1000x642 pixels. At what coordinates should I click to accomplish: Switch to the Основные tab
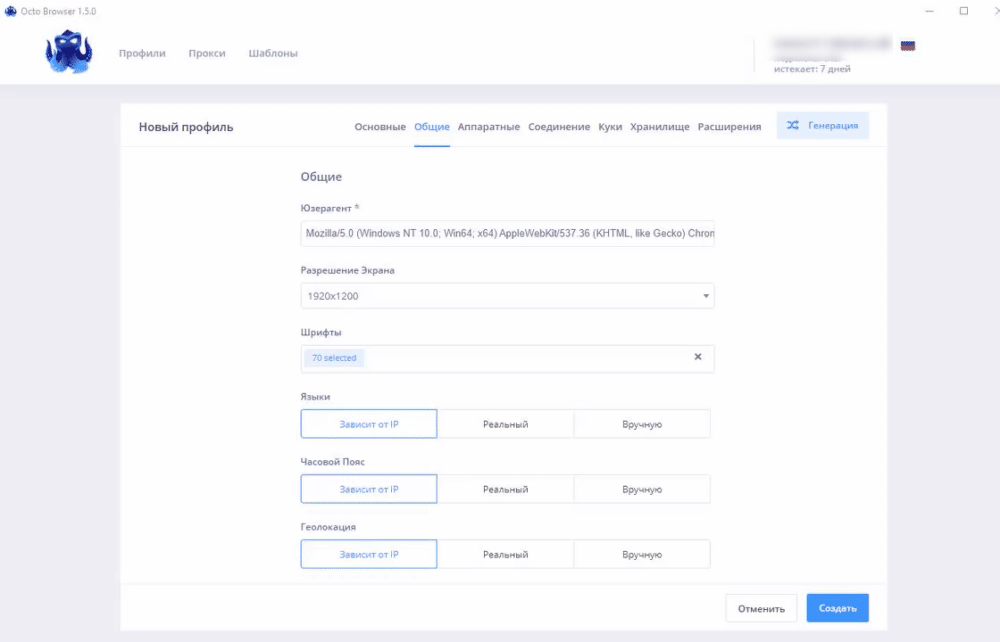(x=380, y=126)
